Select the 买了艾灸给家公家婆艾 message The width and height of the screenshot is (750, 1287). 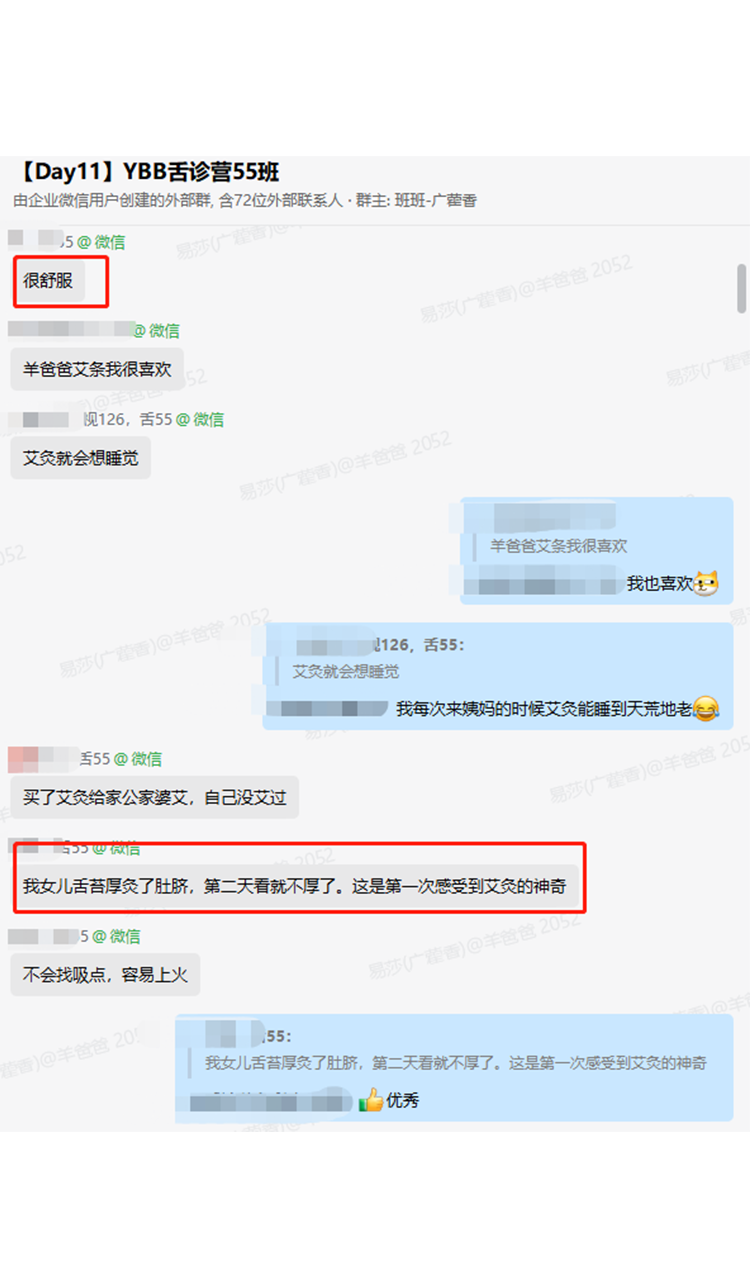(155, 798)
